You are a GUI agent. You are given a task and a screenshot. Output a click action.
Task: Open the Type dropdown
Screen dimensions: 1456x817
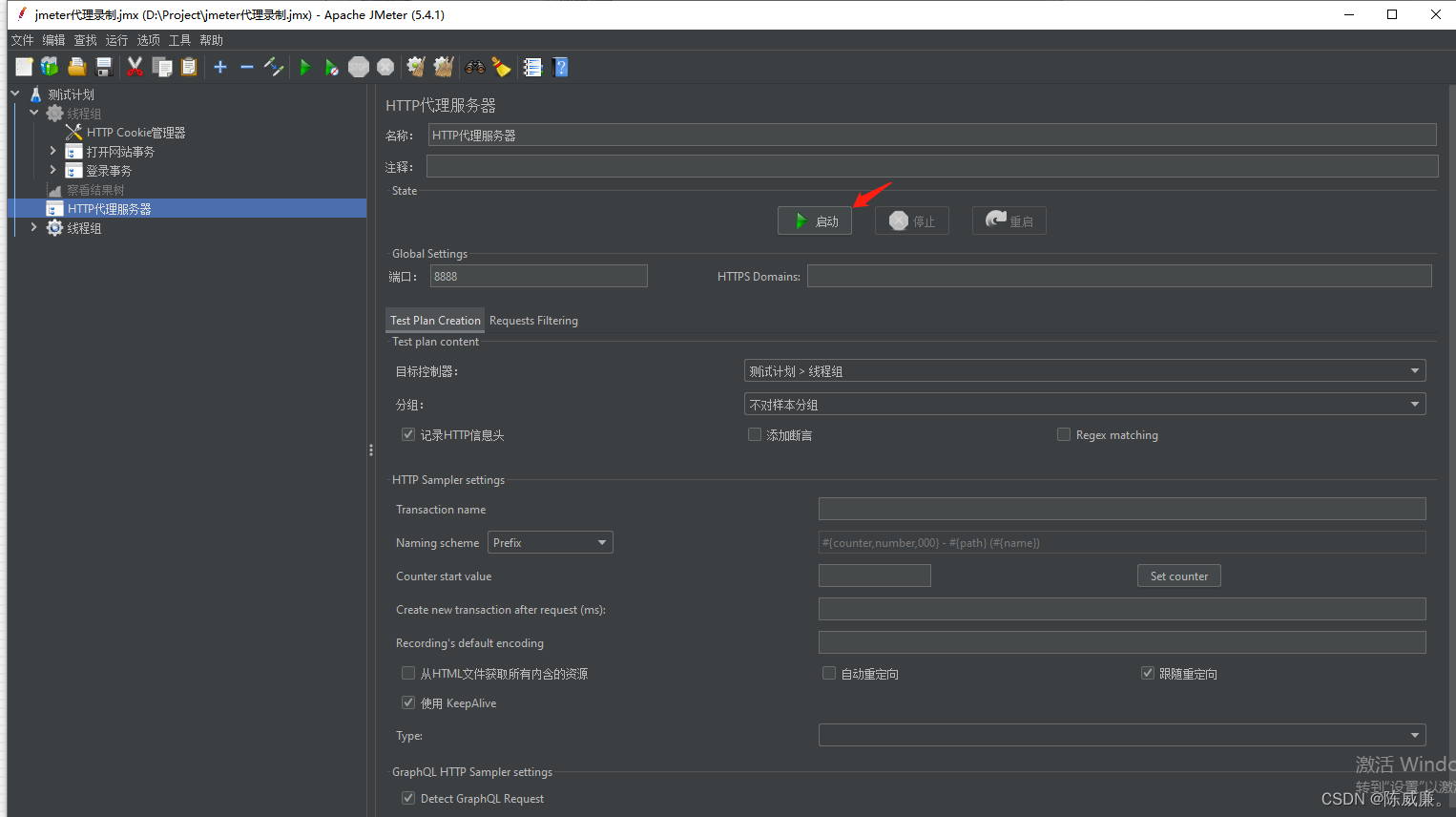tap(1122, 735)
